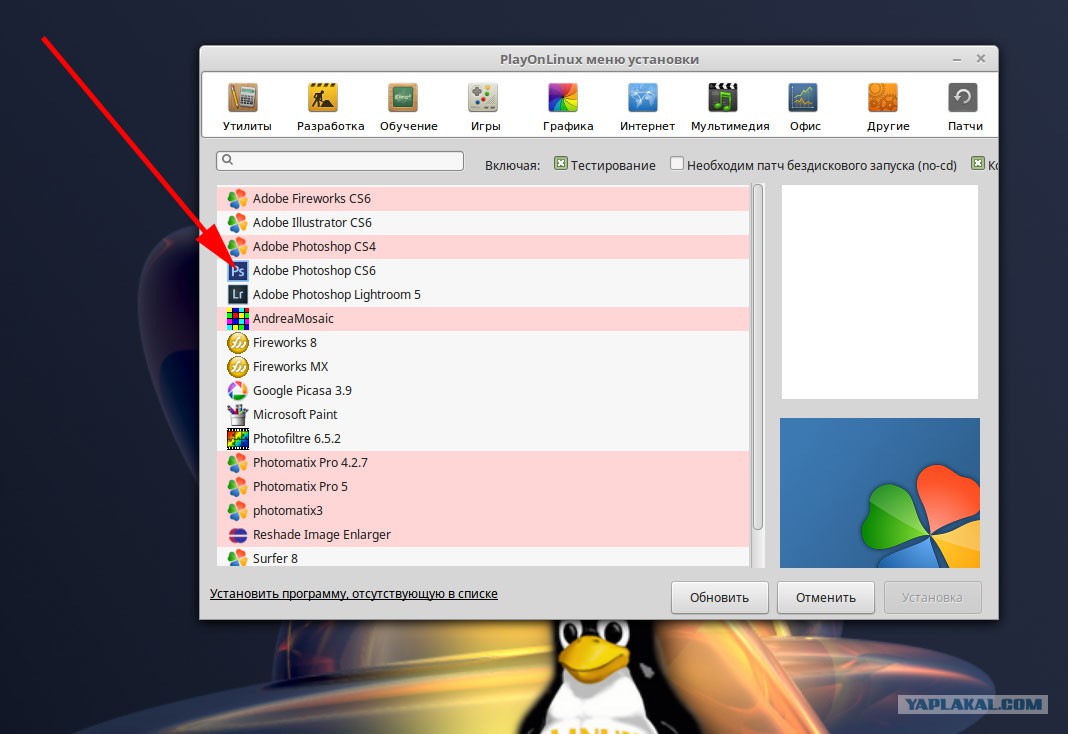Click the Lr Lightroom 5 icon
The image size is (1068, 734).
coord(237,295)
